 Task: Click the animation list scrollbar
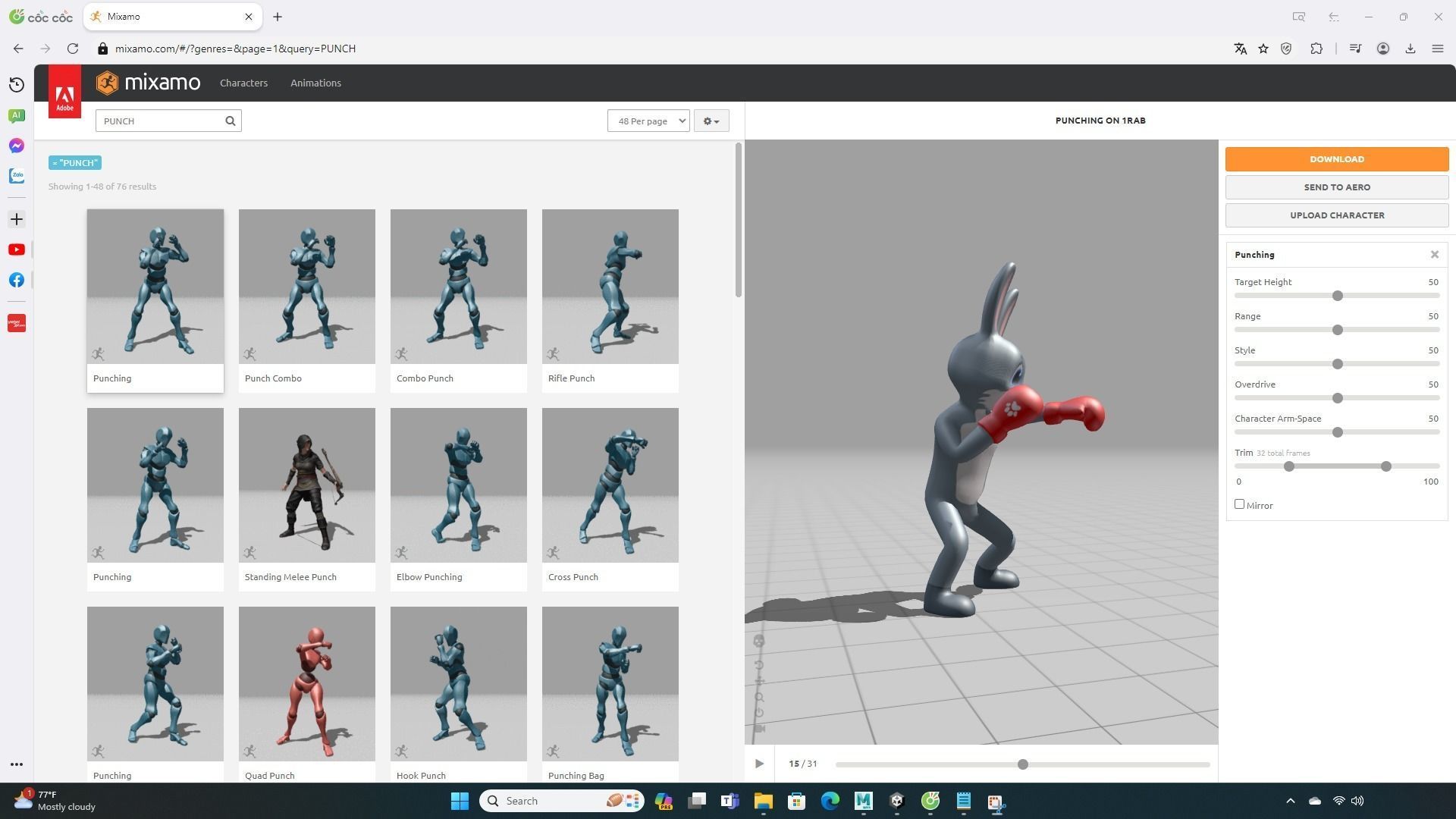(738, 220)
